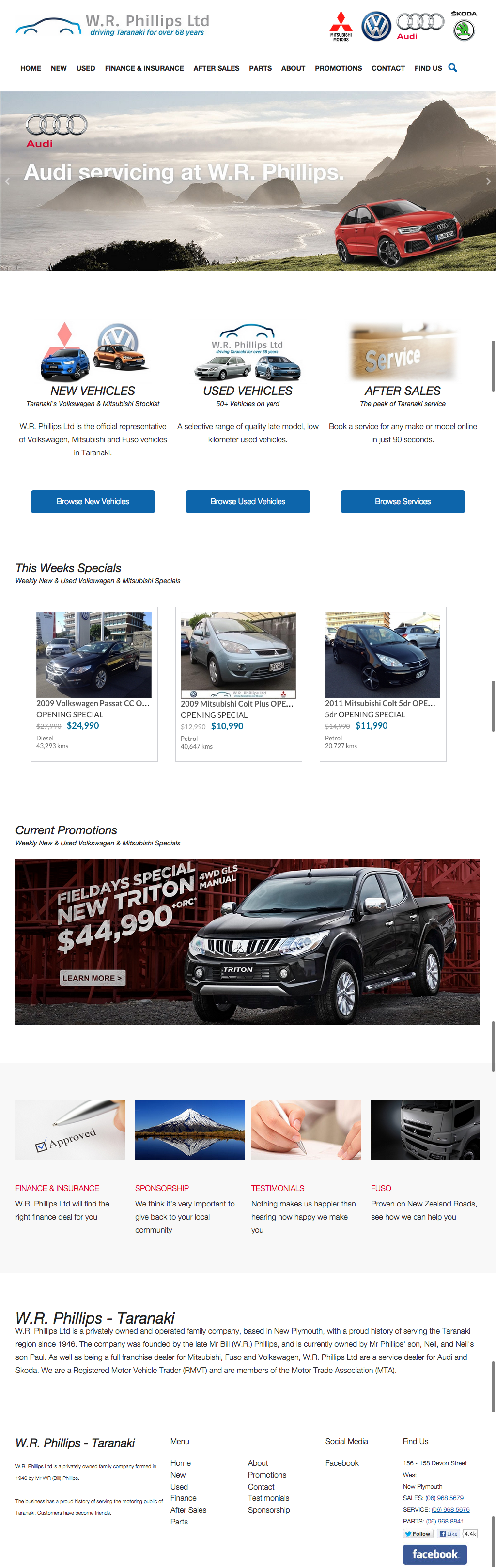496x1568 pixels.
Task: Select the Skoda logo in header
Action: click(464, 26)
